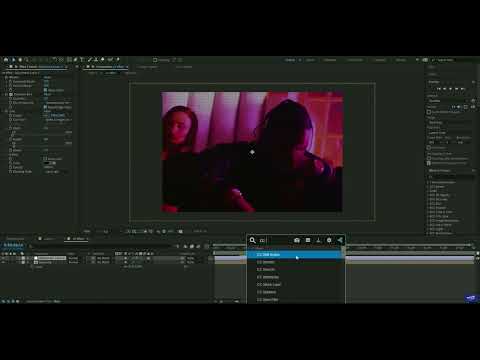Select the Hand tool
Image resolution: width=480 pixels, height=360 pixels.
[x=20, y=60]
